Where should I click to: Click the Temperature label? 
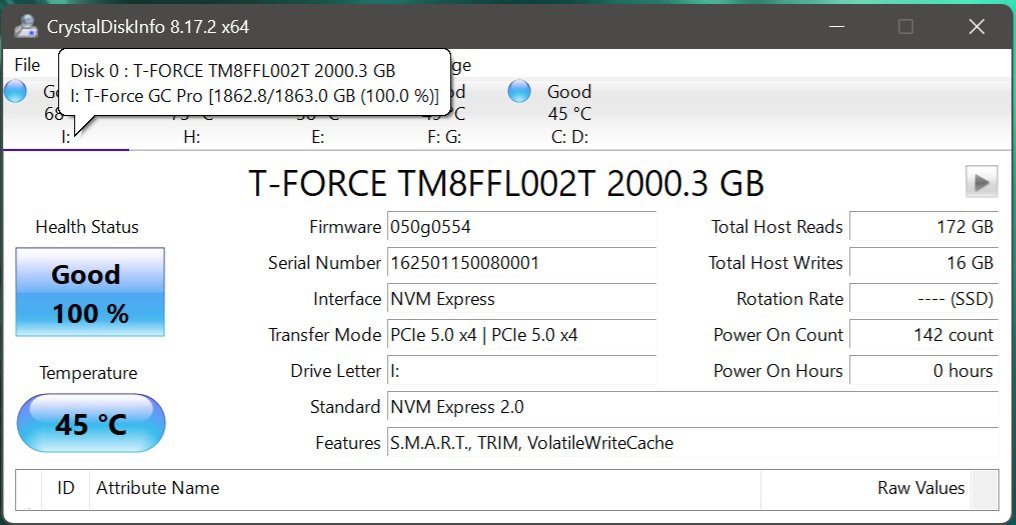[88, 373]
